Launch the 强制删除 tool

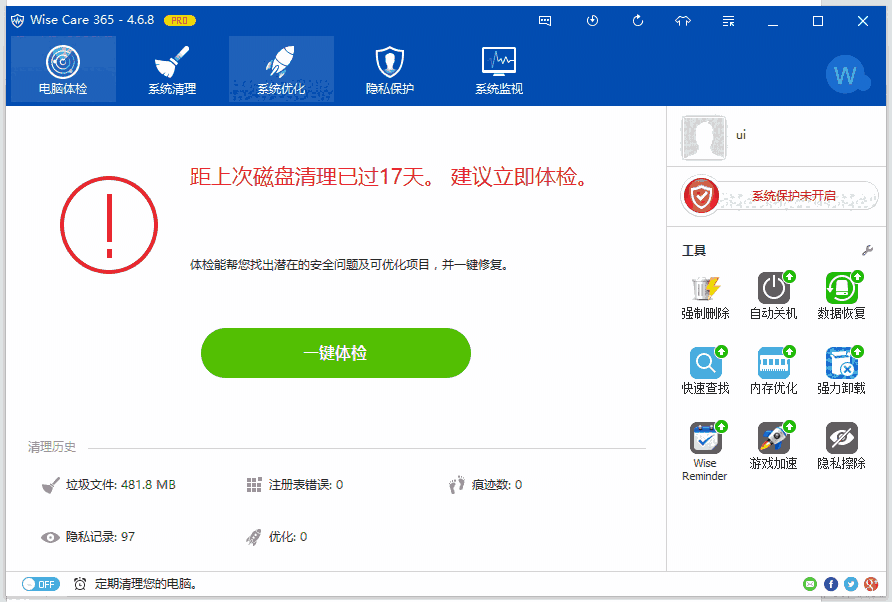tap(705, 296)
